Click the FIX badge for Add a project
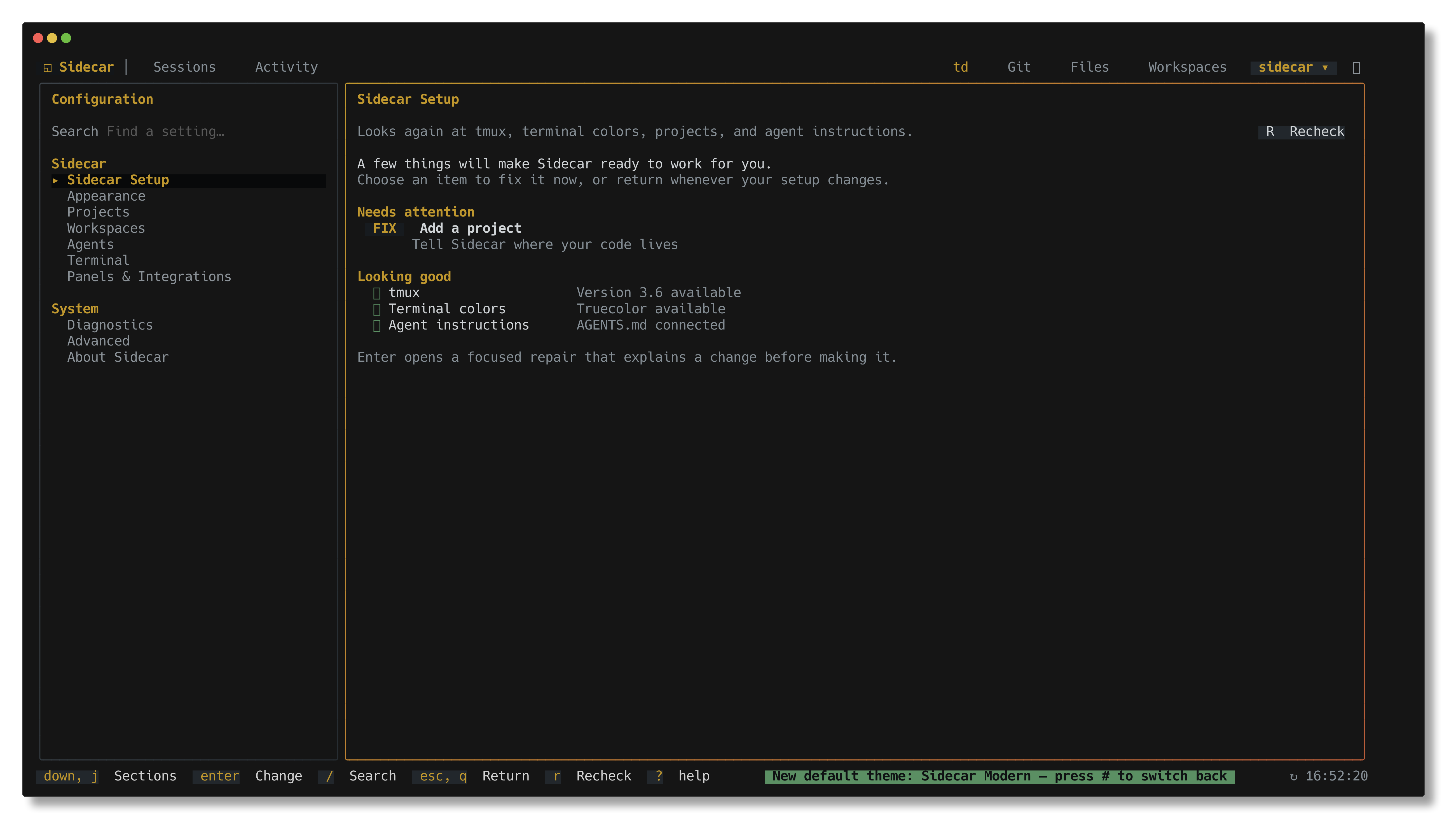 (x=385, y=229)
